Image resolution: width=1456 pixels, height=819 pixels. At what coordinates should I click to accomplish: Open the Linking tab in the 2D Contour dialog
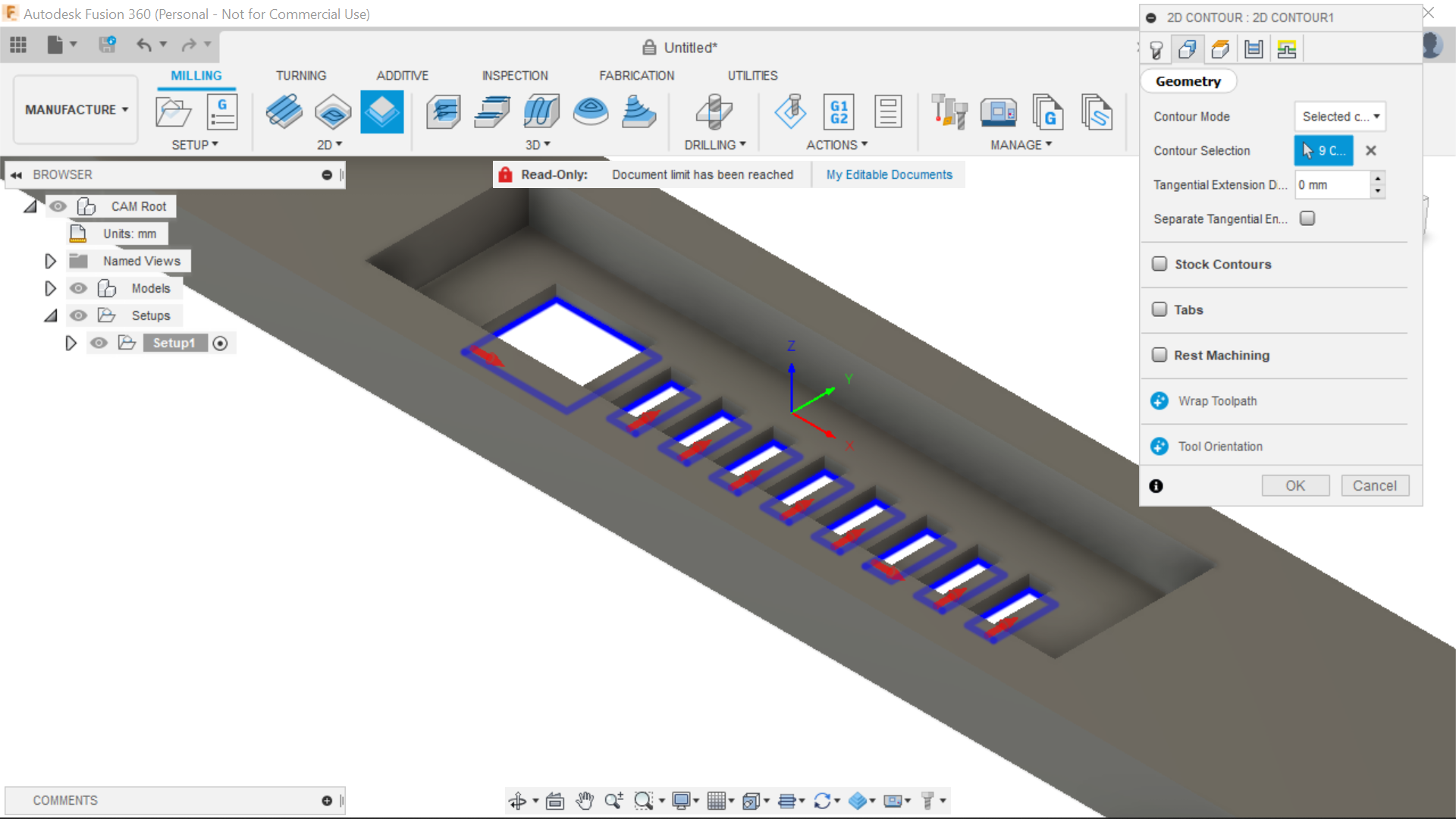pyautogui.click(x=1287, y=49)
